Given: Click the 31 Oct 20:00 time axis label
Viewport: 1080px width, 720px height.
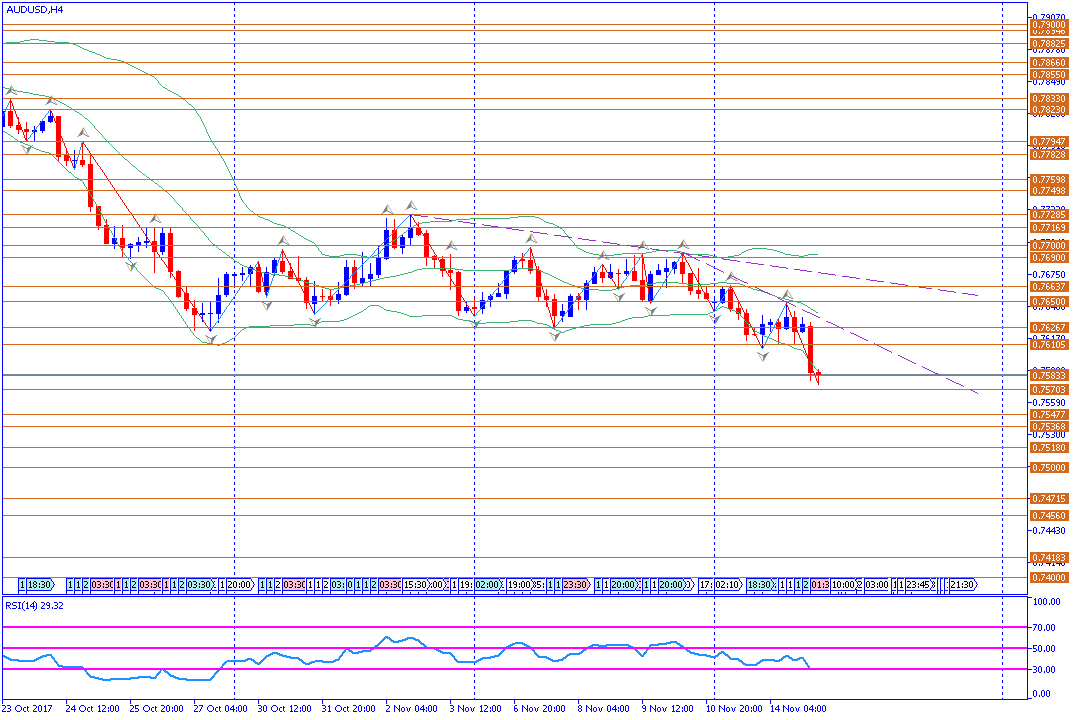Looking at the screenshot, I should [349, 708].
